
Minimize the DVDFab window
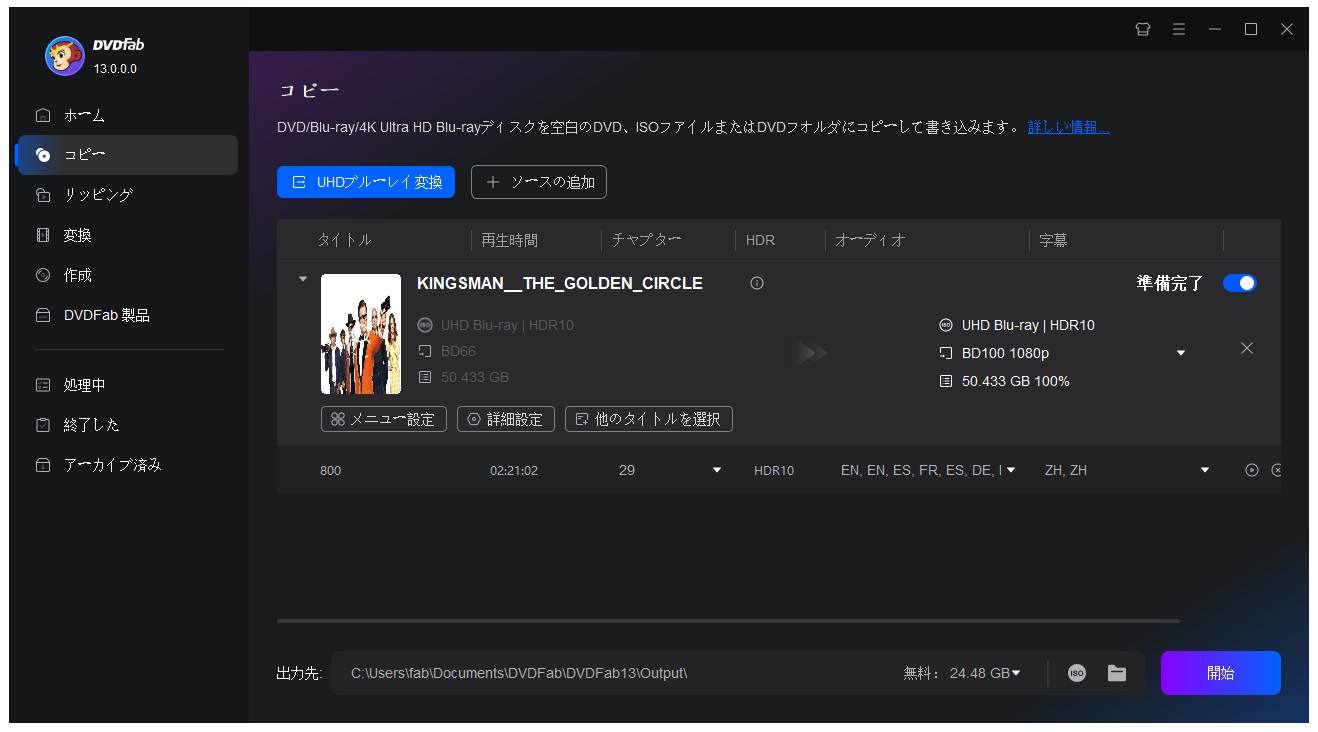click(x=1215, y=29)
